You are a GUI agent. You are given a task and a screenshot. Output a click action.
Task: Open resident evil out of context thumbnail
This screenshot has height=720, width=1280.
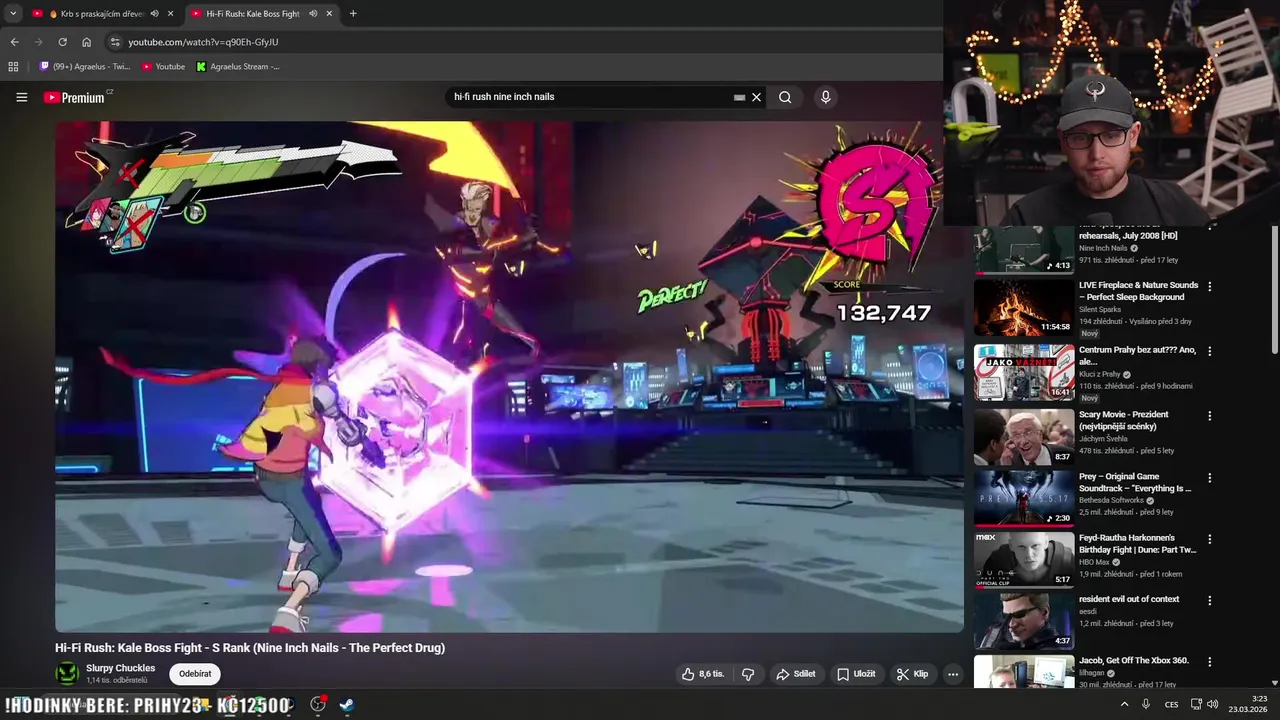pyautogui.click(x=1024, y=621)
